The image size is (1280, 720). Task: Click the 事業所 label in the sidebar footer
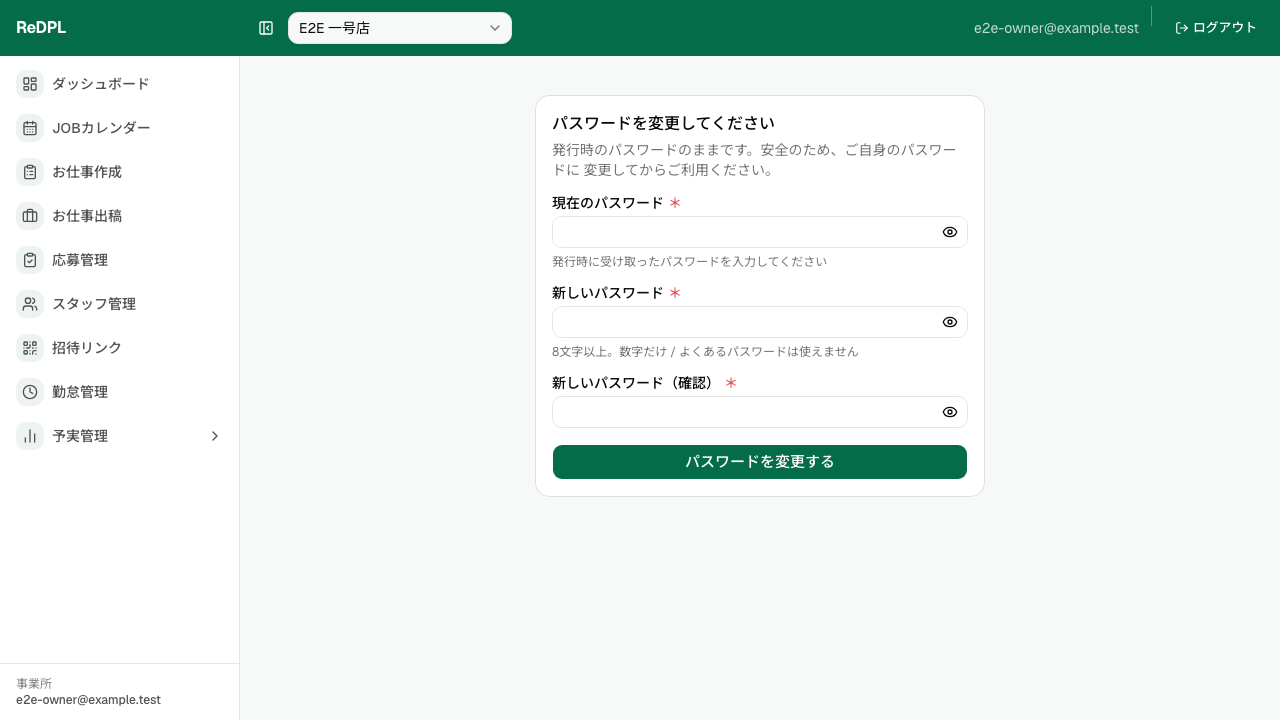pos(34,684)
